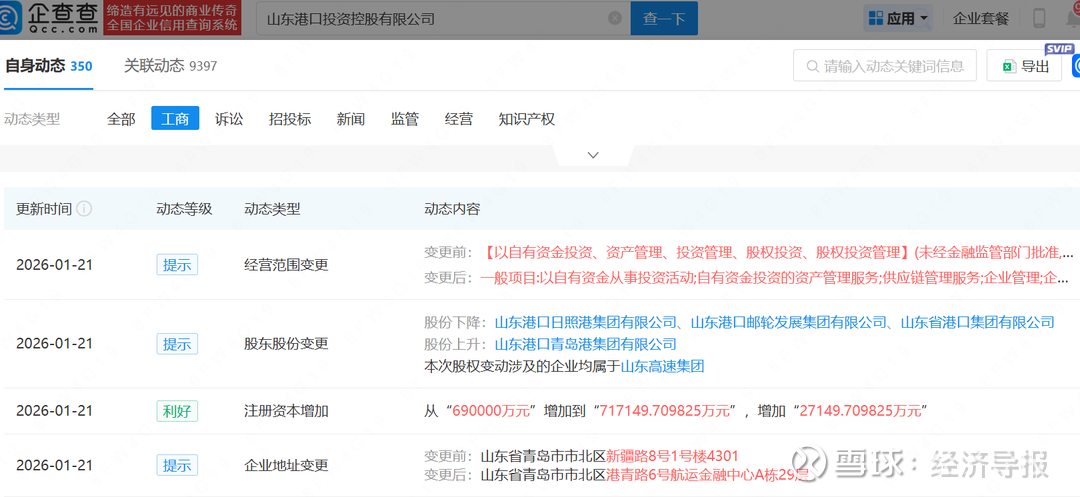
Task: Click the Qcc.com logo
Action: (51, 18)
